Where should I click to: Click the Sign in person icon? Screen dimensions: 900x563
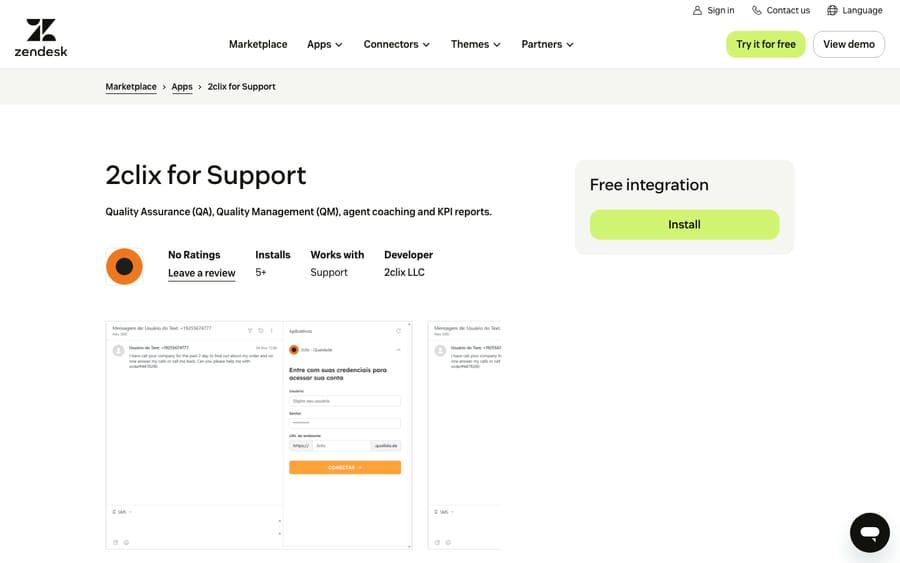(697, 10)
